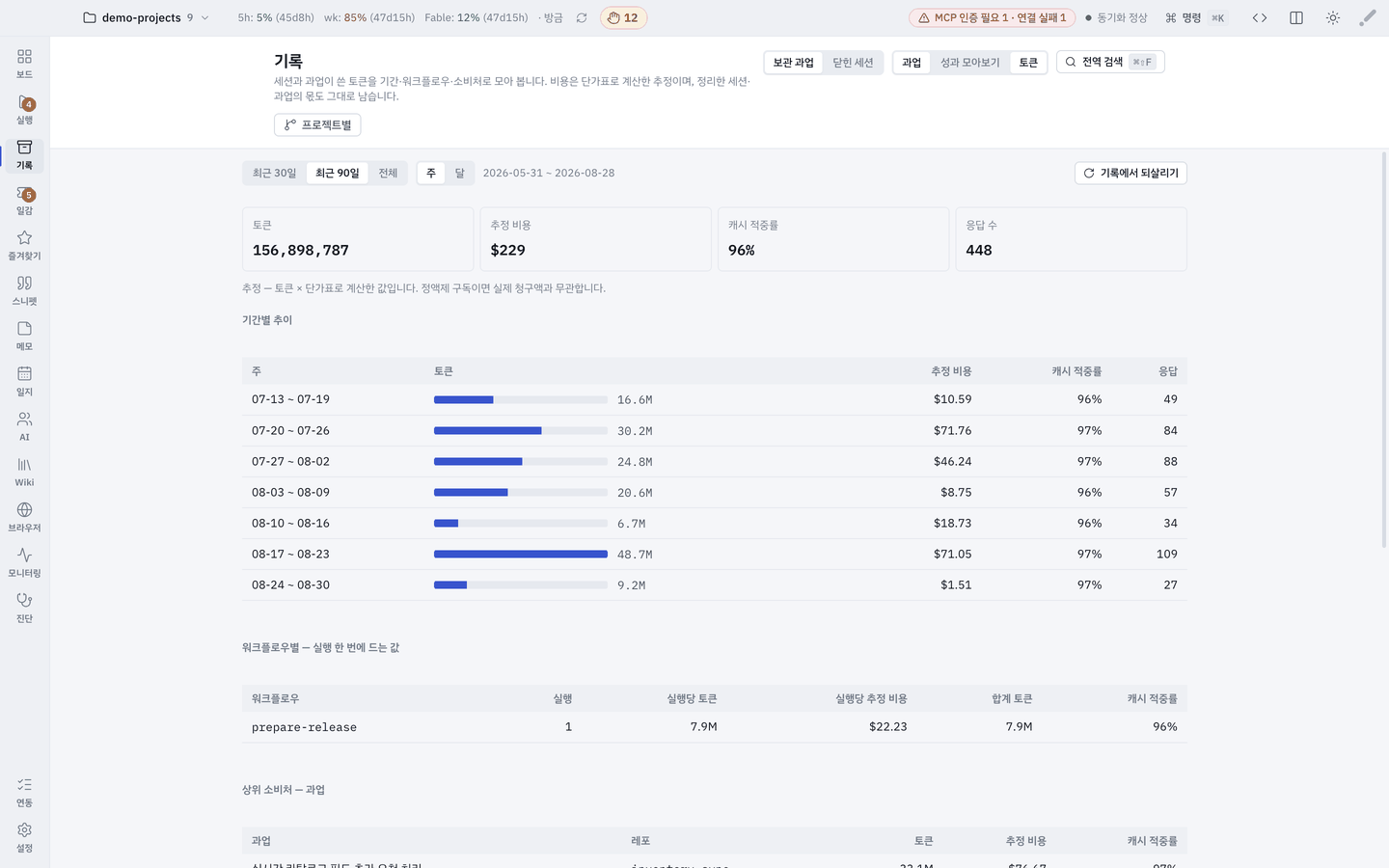Click the refresh usage icon in top bar

click(582, 17)
